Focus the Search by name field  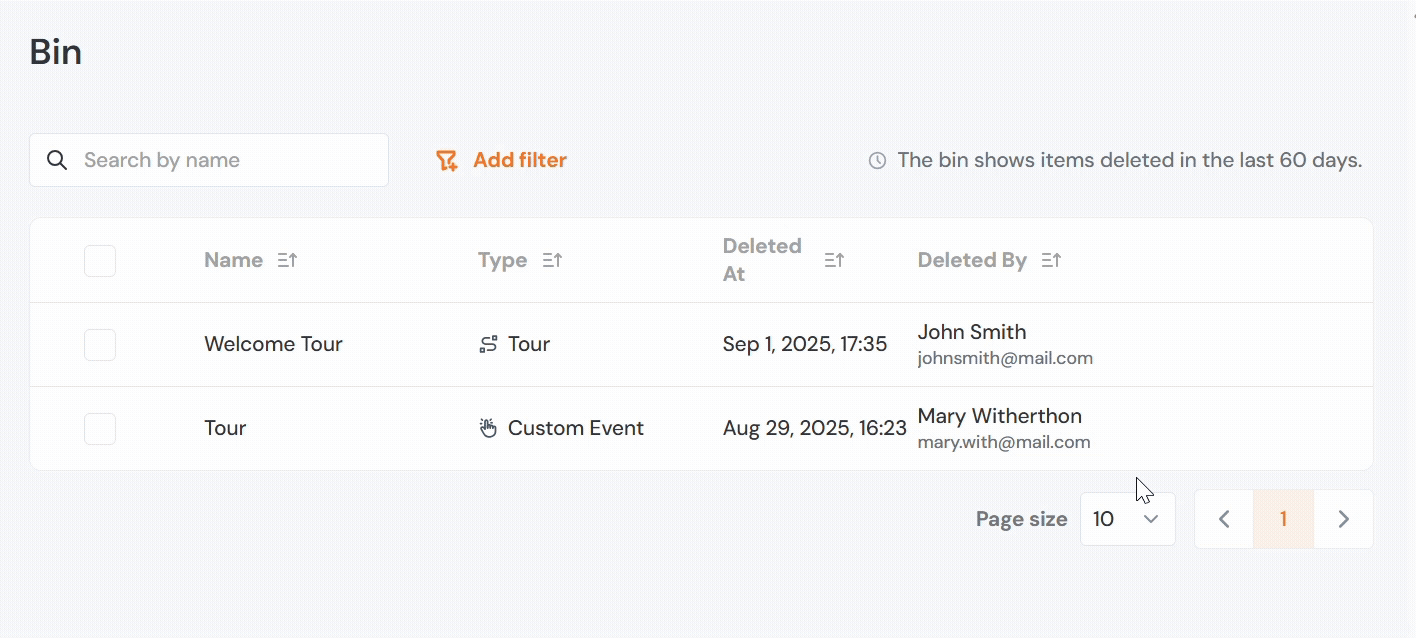pos(209,160)
